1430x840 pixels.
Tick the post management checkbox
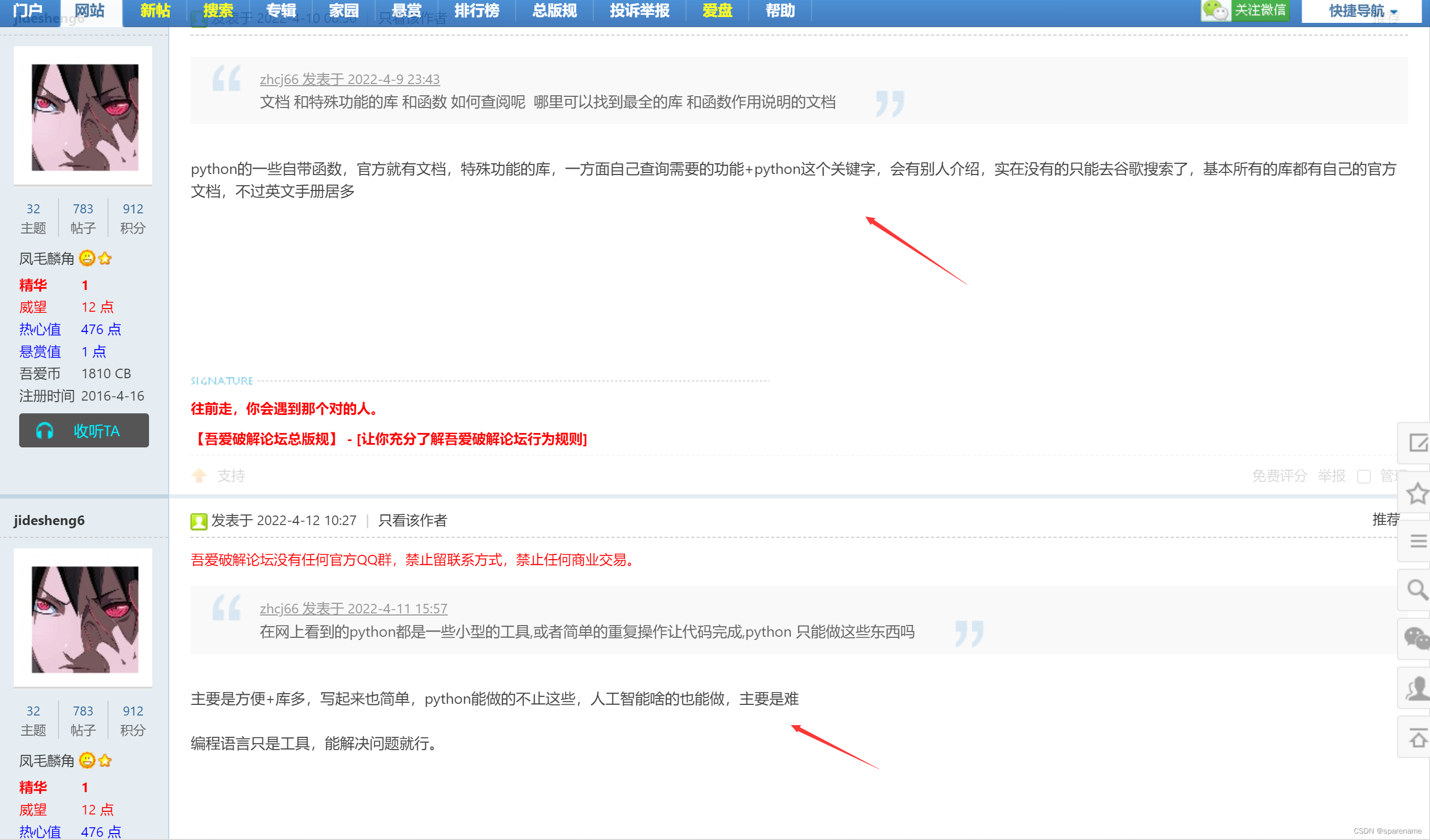coord(1363,476)
